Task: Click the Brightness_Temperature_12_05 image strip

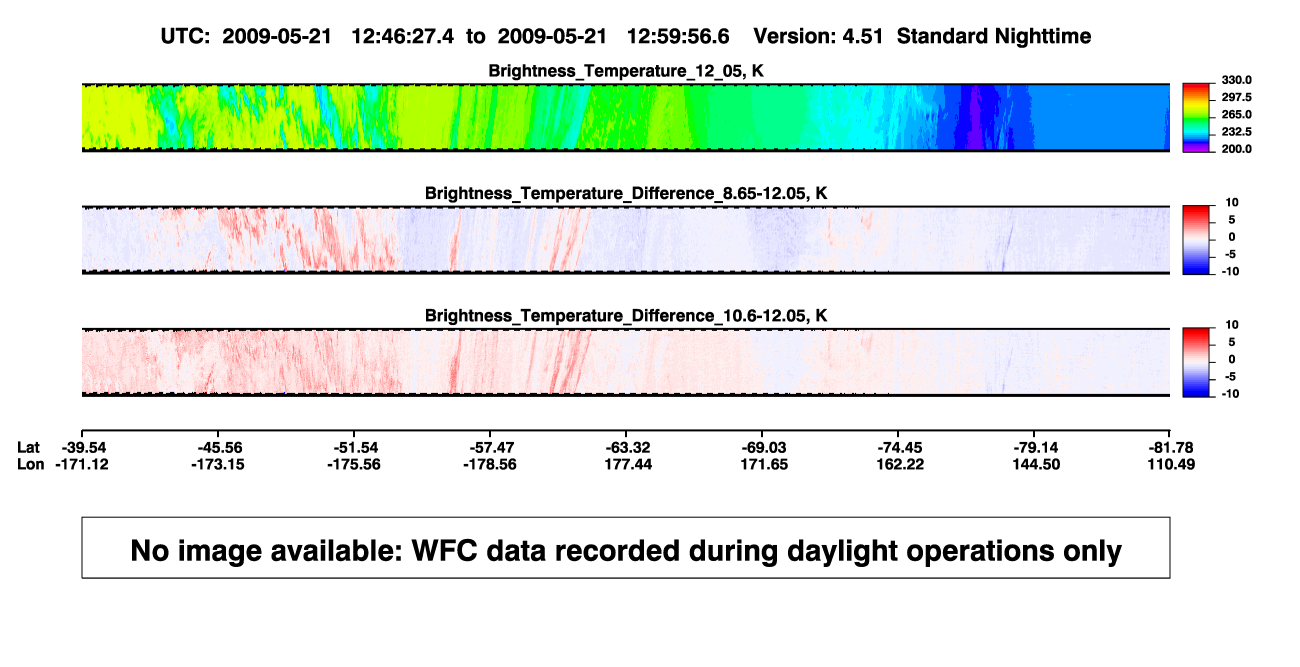Action: point(626,118)
